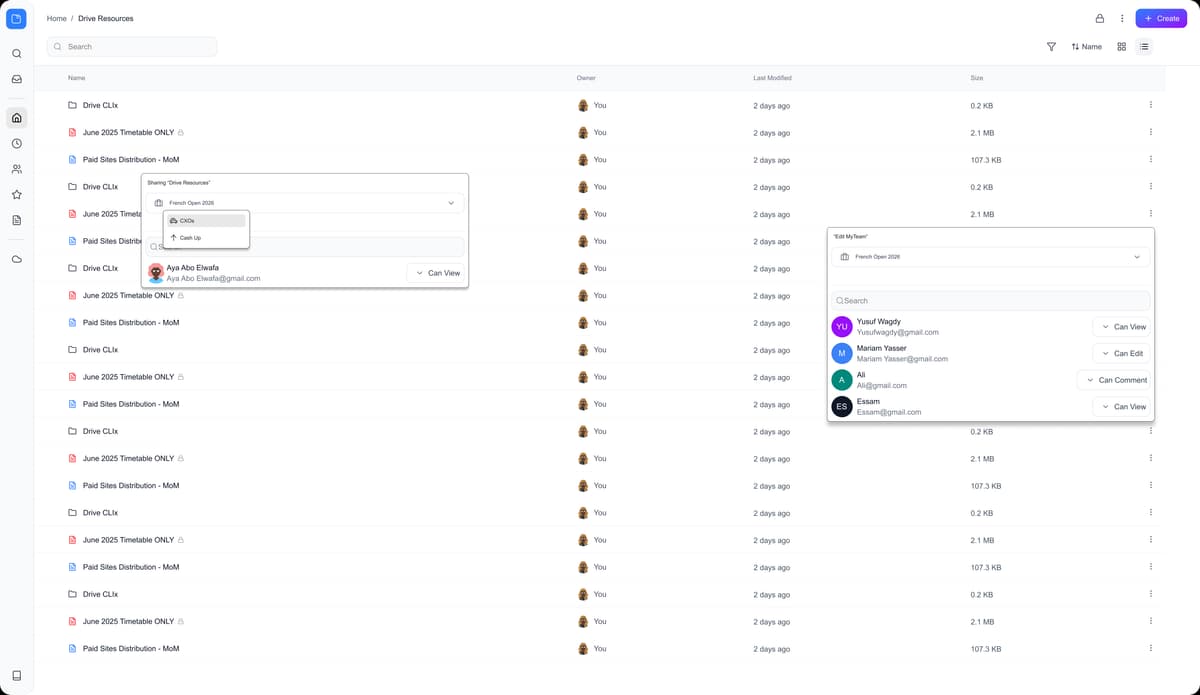Image resolution: width=1200 pixels, height=695 pixels.
Task: Select the Starred items star icon
Action: coord(16,194)
